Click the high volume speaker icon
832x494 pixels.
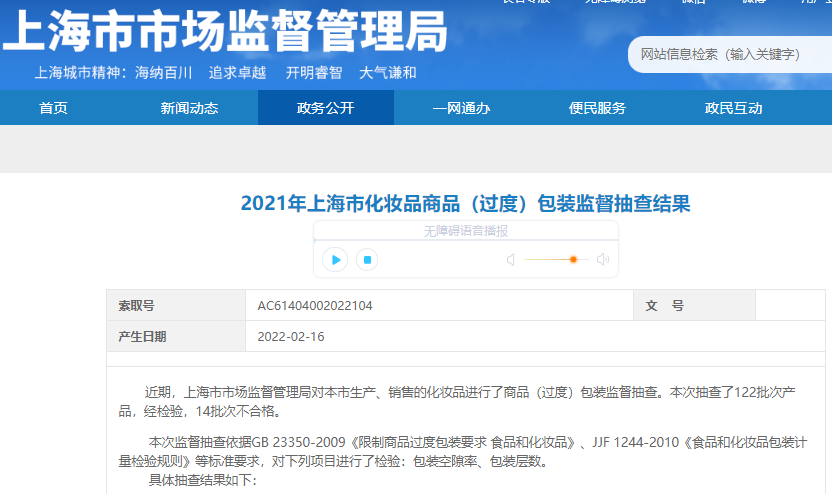603,259
